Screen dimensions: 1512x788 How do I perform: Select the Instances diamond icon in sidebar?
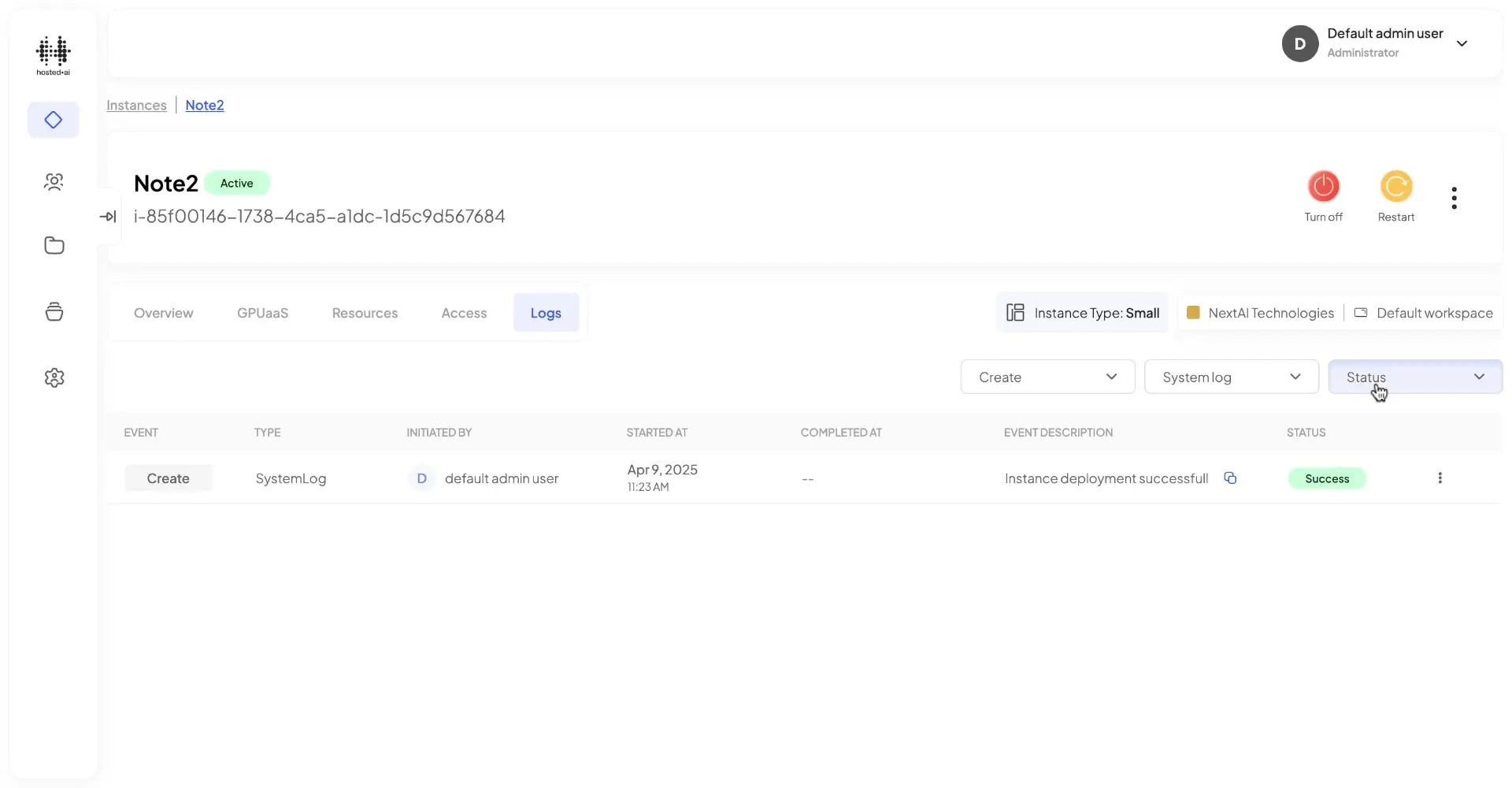53,120
